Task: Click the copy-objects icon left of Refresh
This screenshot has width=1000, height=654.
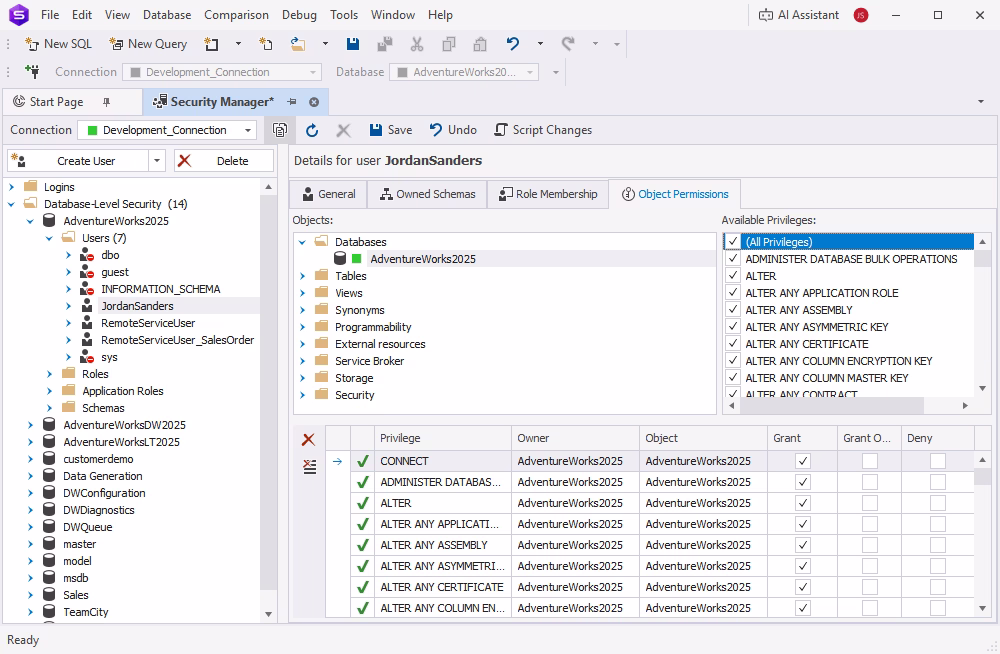Action: pos(280,130)
